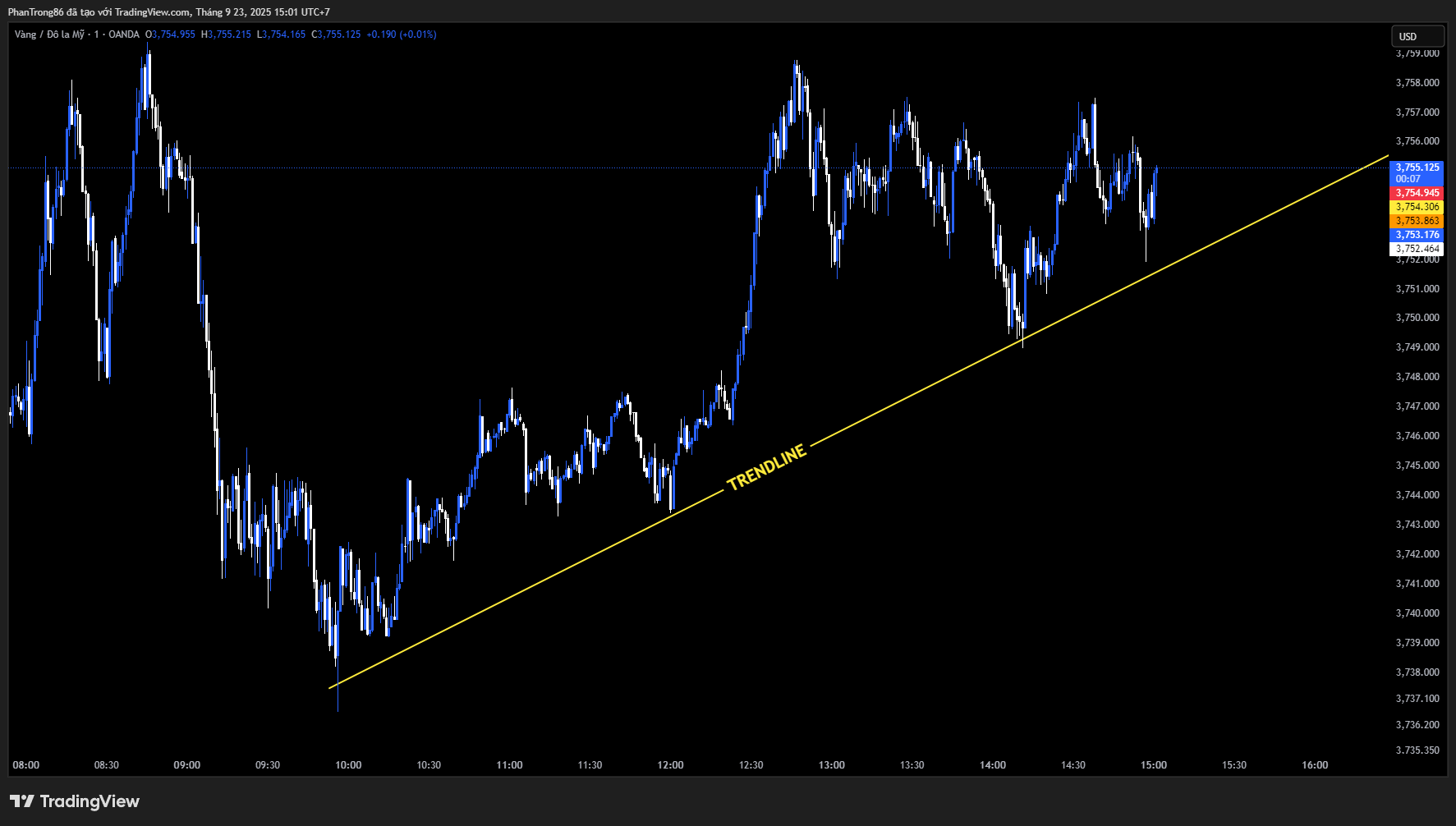Click the 15:30 time axis label
Image resolution: width=1456 pixels, height=826 pixels.
[x=1233, y=765]
